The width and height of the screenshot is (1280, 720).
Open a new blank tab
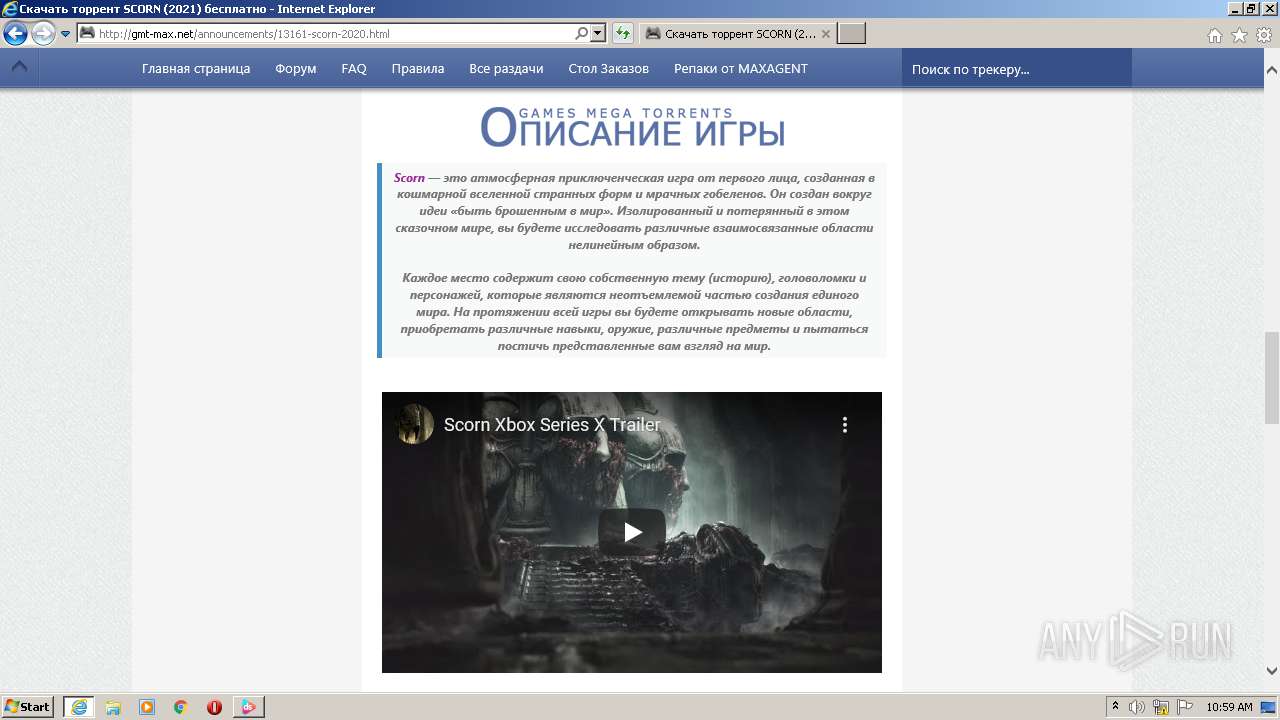click(851, 34)
